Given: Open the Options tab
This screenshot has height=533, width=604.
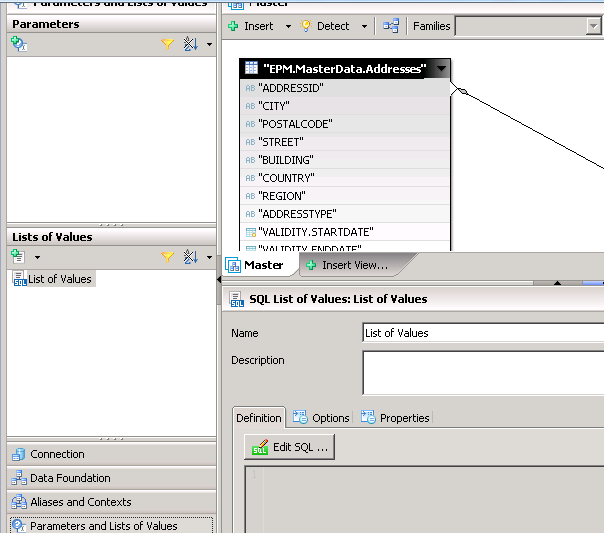Looking at the screenshot, I should 321,418.
